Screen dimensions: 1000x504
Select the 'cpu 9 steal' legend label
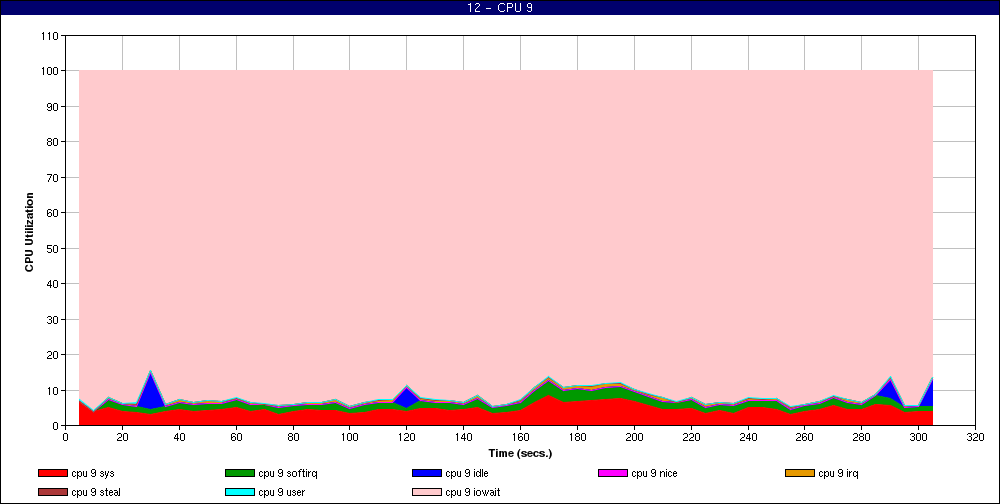[x=96, y=493]
